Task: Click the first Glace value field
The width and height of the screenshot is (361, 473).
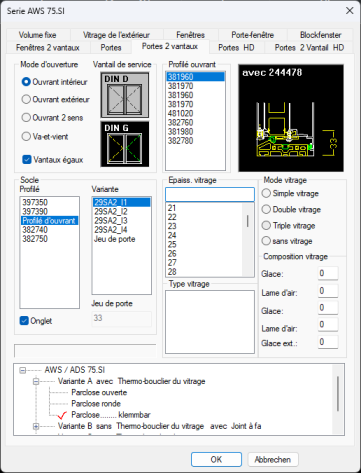Action: [328, 274]
